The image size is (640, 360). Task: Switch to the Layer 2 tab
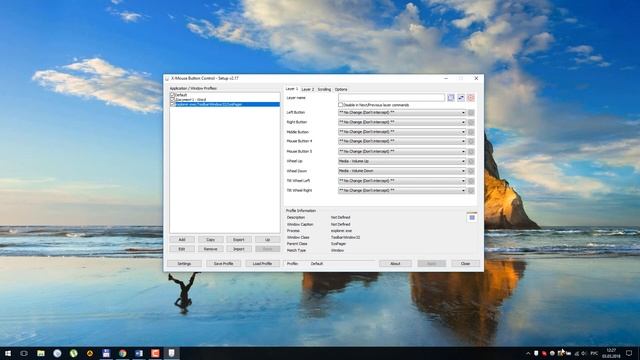pyautogui.click(x=308, y=89)
